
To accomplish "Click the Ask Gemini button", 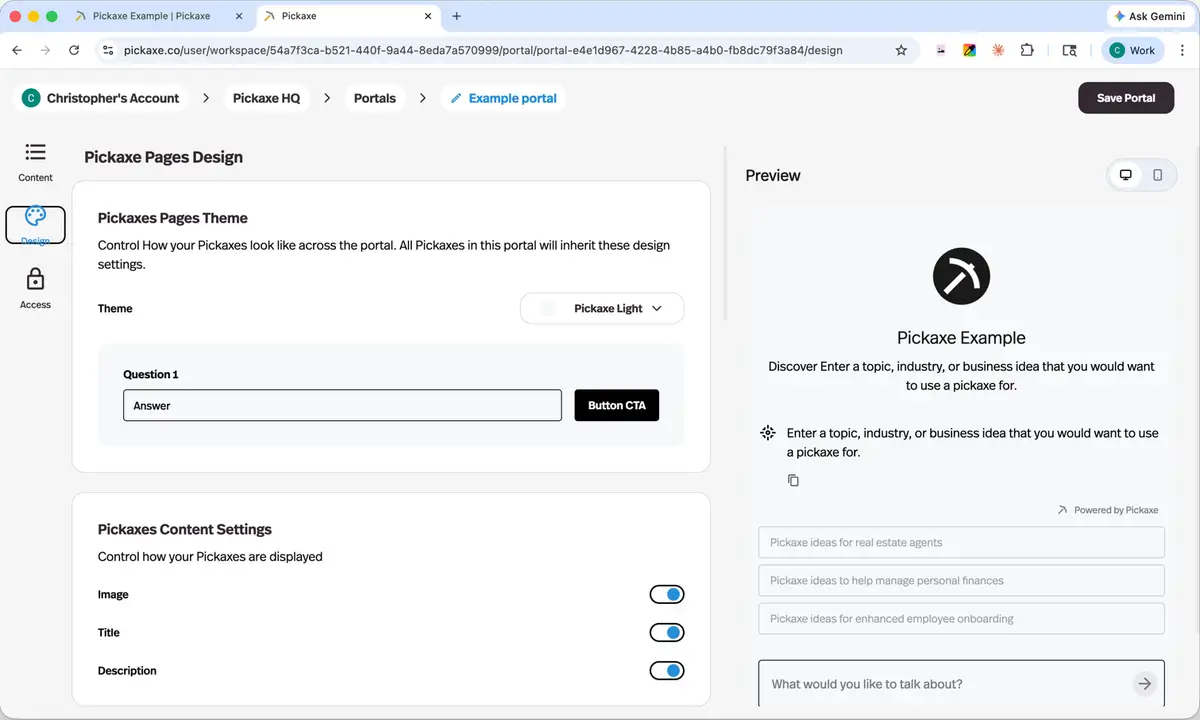I will pos(1149,16).
